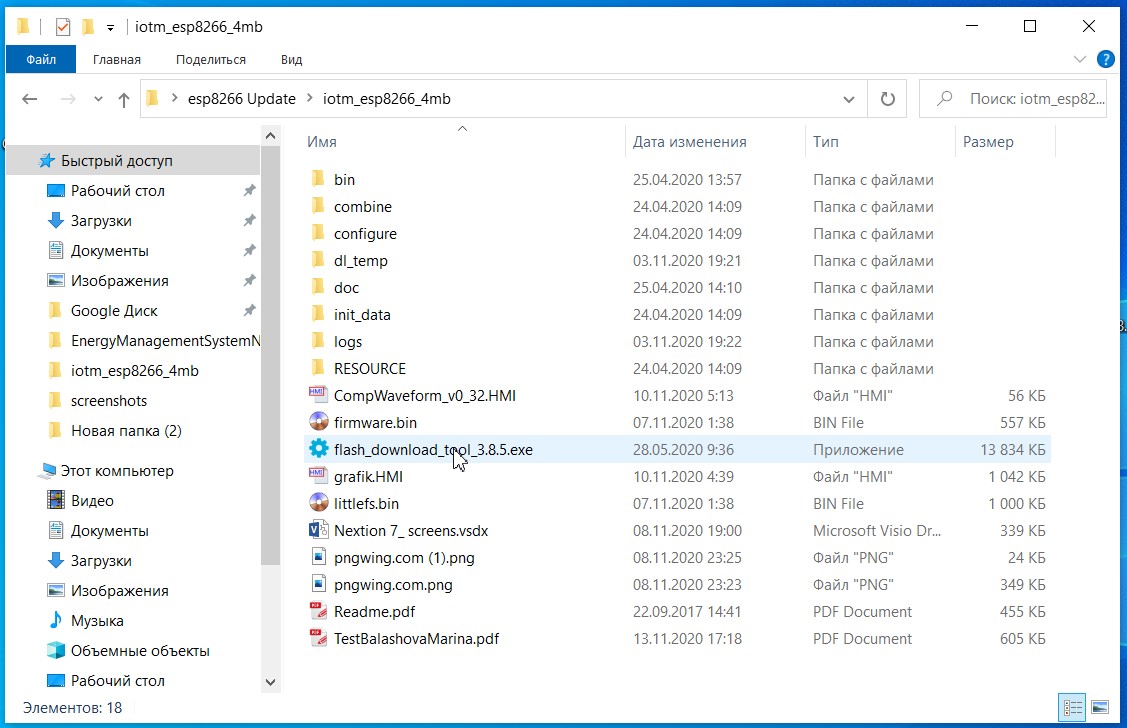Open the Файл menu
The width and height of the screenshot is (1127, 728).
pos(41,60)
